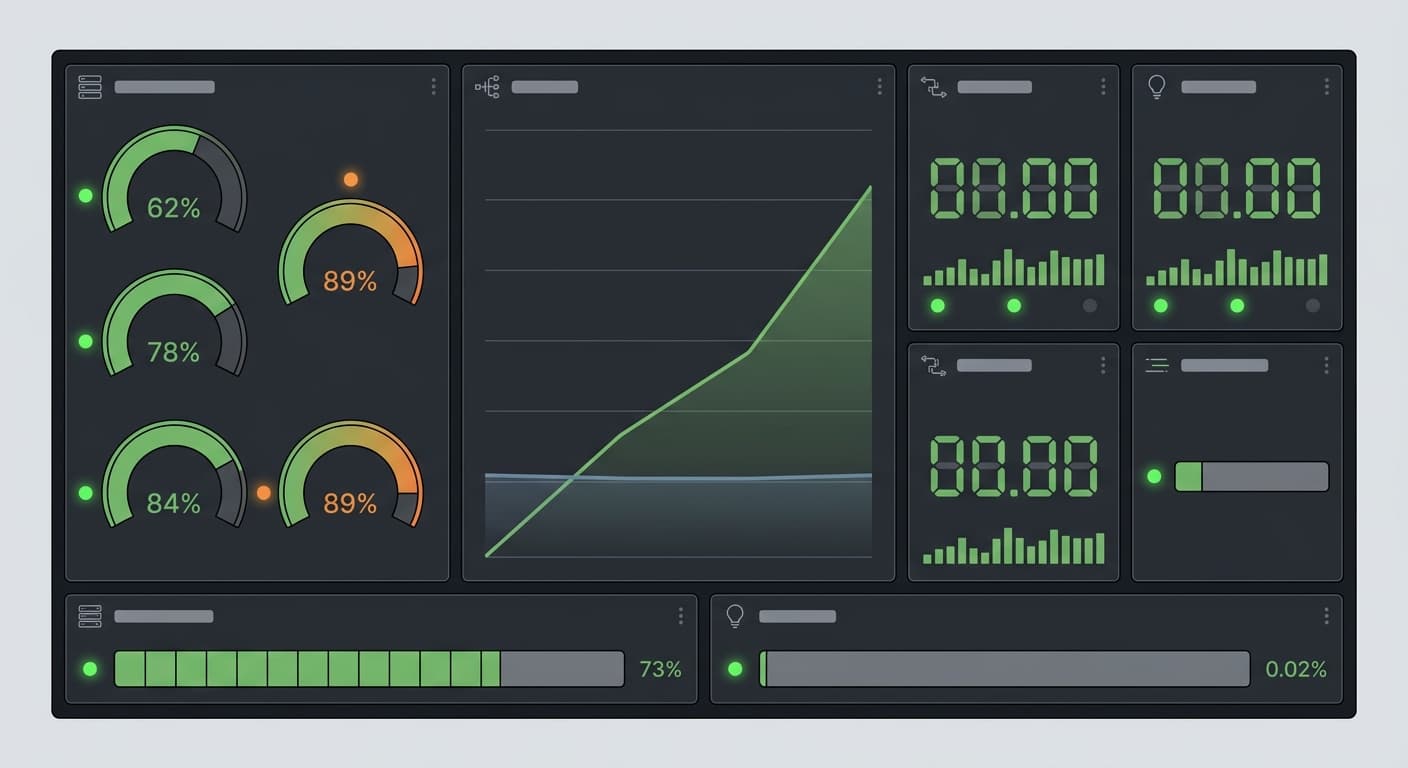
Task: Click the server rack icon in the 73% progress panel
Action: (x=90, y=616)
